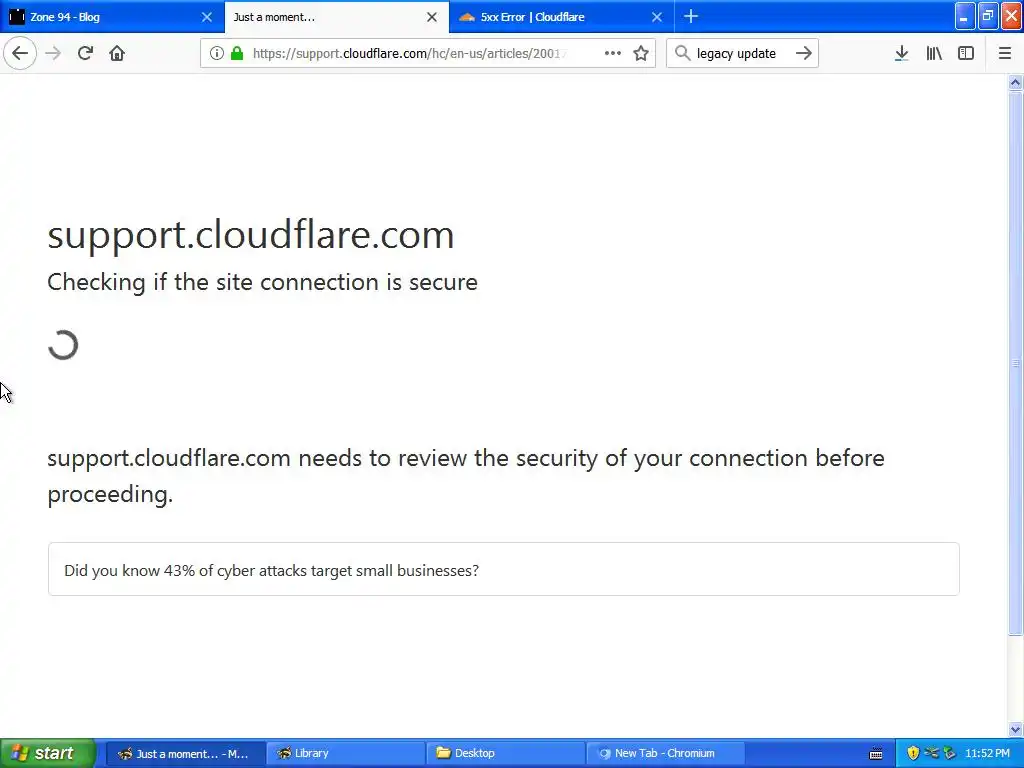Click the vertical scrollbar thumb
The image size is (1024, 768).
coord(1015,363)
